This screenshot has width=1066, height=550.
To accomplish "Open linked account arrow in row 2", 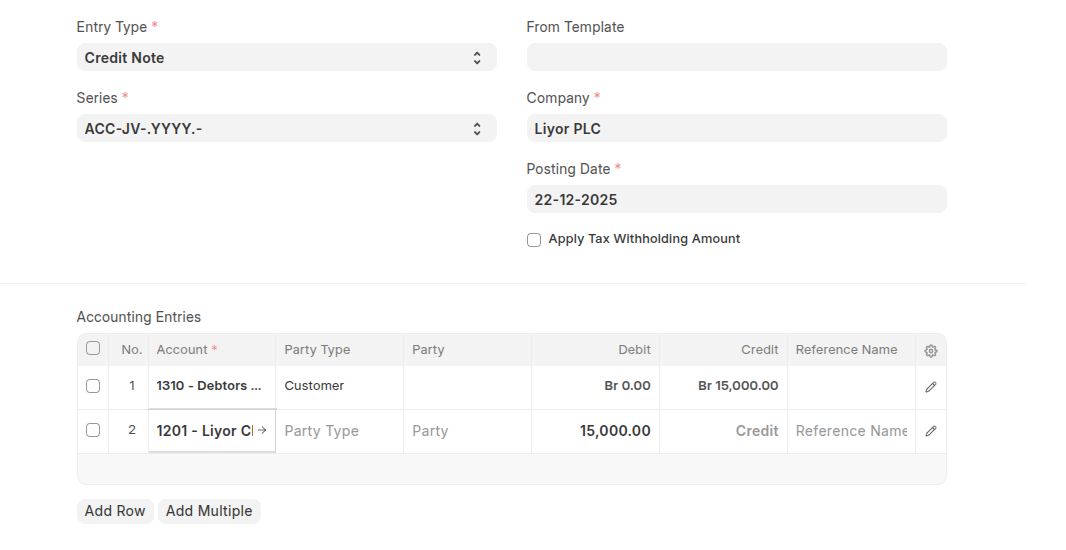I will pyautogui.click(x=262, y=431).
